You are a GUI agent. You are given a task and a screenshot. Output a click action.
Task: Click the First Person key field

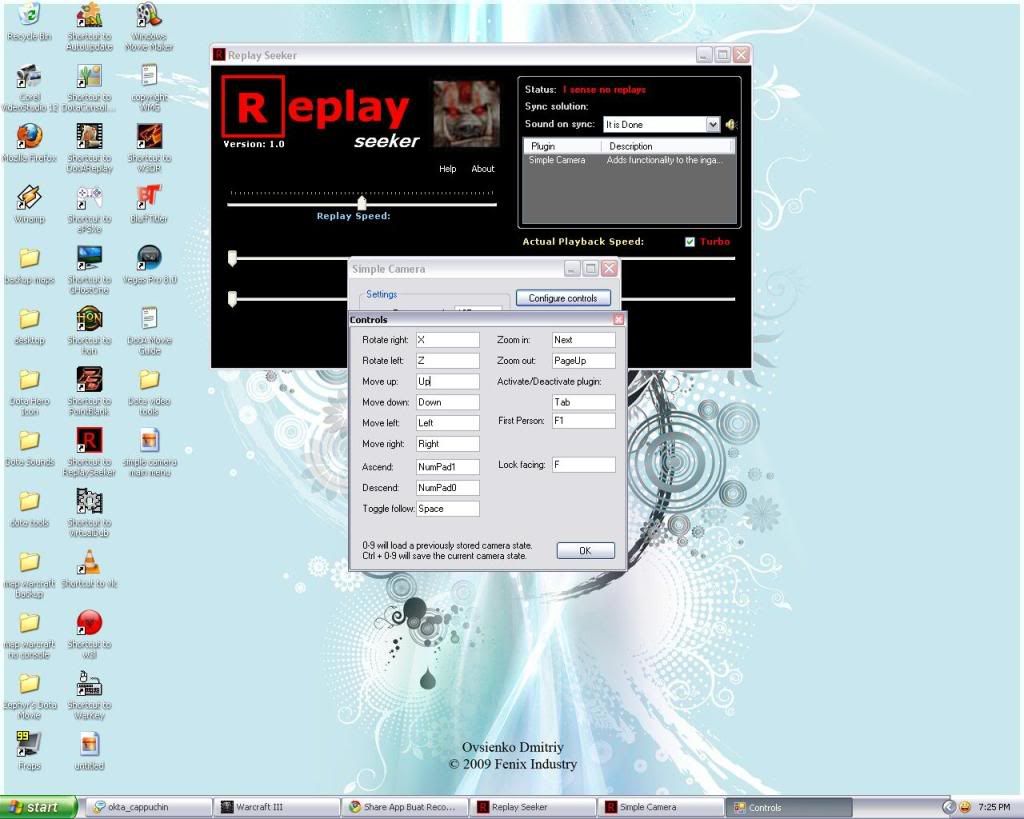tap(584, 421)
